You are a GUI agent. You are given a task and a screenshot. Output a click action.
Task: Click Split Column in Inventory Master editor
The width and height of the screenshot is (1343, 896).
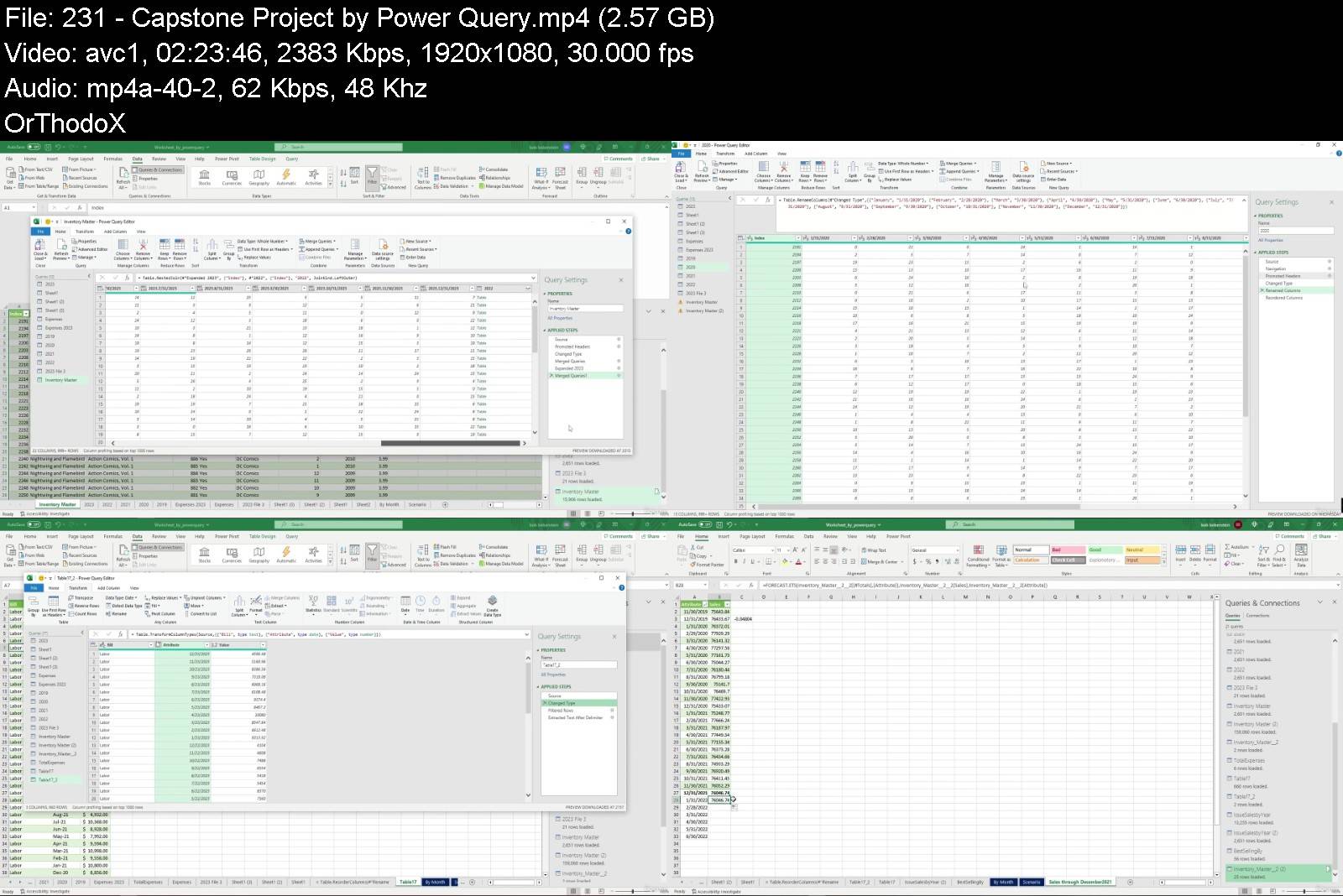[212, 250]
